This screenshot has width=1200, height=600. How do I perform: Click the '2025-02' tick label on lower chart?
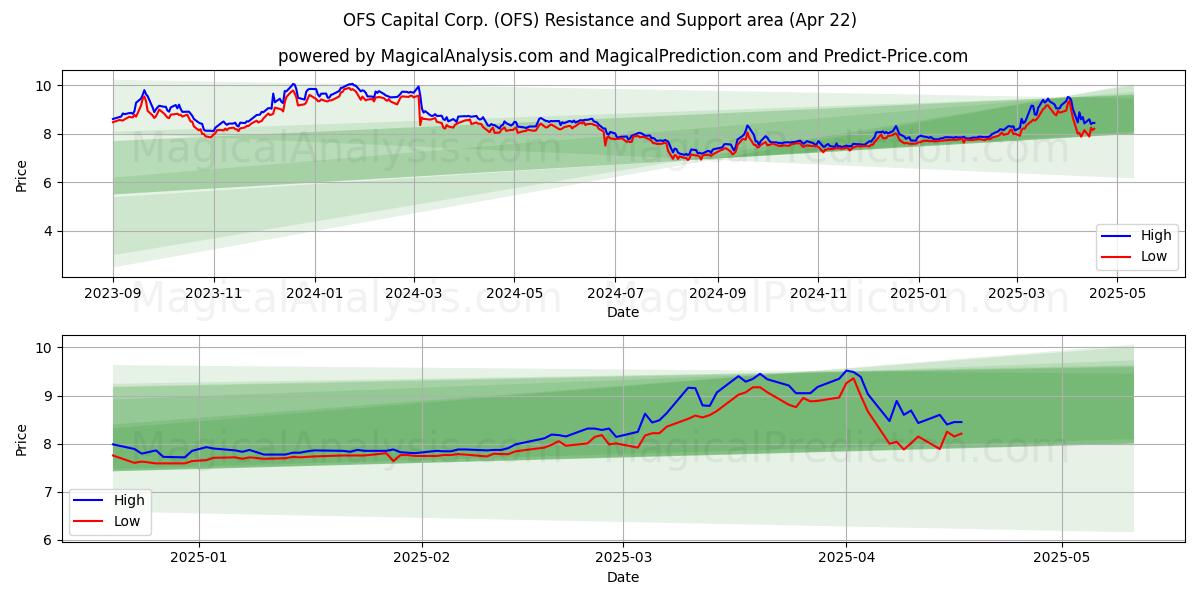click(422, 559)
